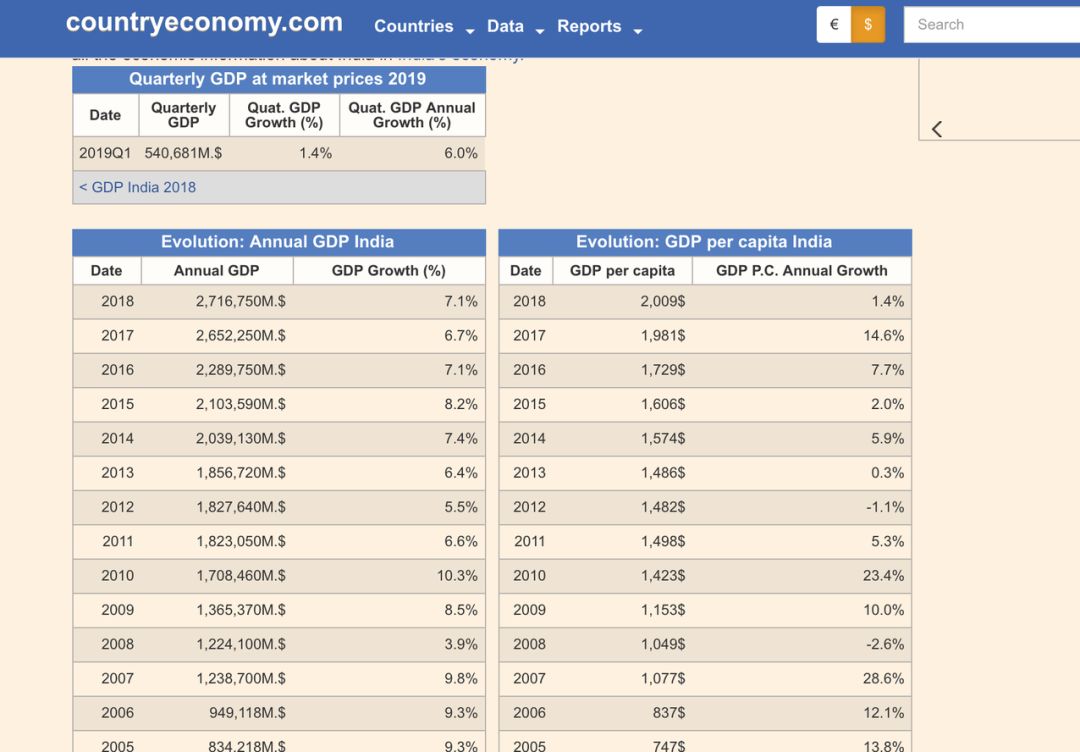This screenshot has height=752, width=1080.
Task: Open the GDP India 2018 link
Action: [x=137, y=187]
